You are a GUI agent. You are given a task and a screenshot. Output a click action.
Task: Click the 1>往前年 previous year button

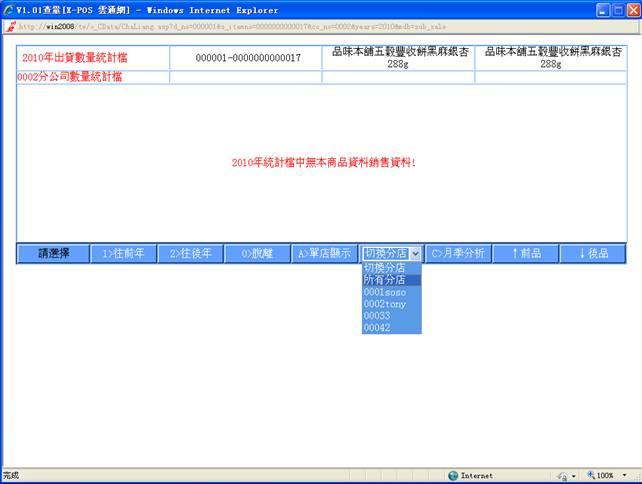pyautogui.click(x=124, y=254)
